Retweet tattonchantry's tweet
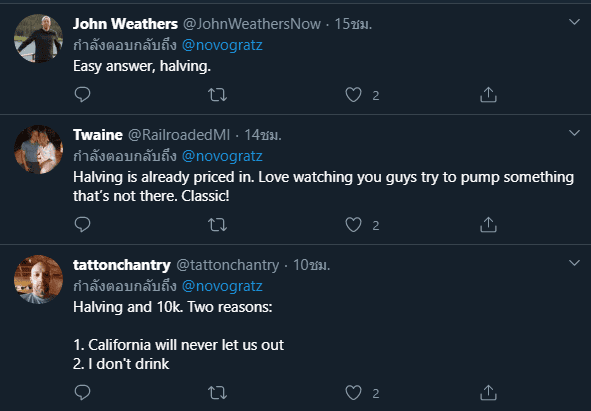This screenshot has height=411, width=591. 217,393
